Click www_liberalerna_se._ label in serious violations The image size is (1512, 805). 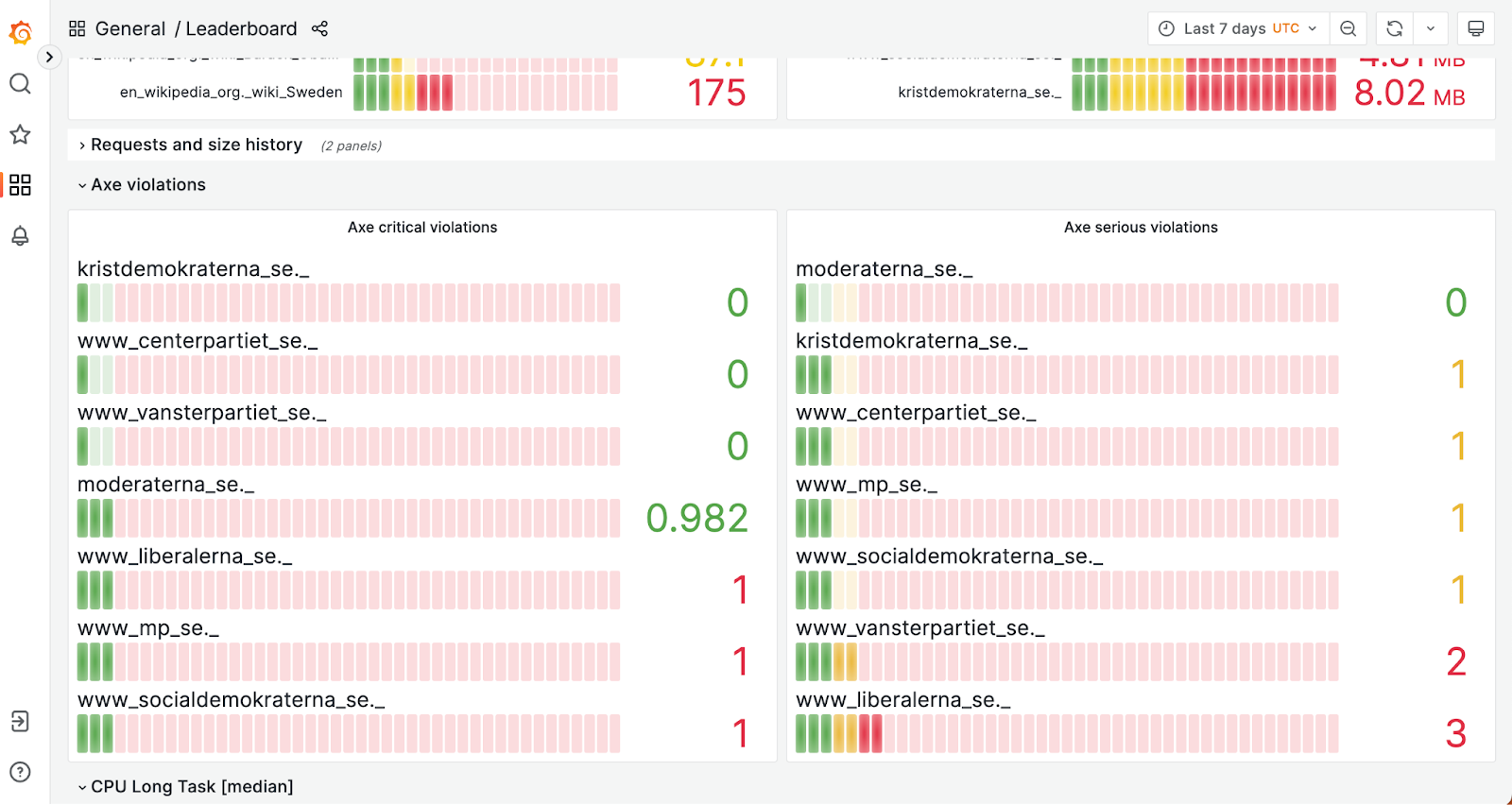(903, 700)
